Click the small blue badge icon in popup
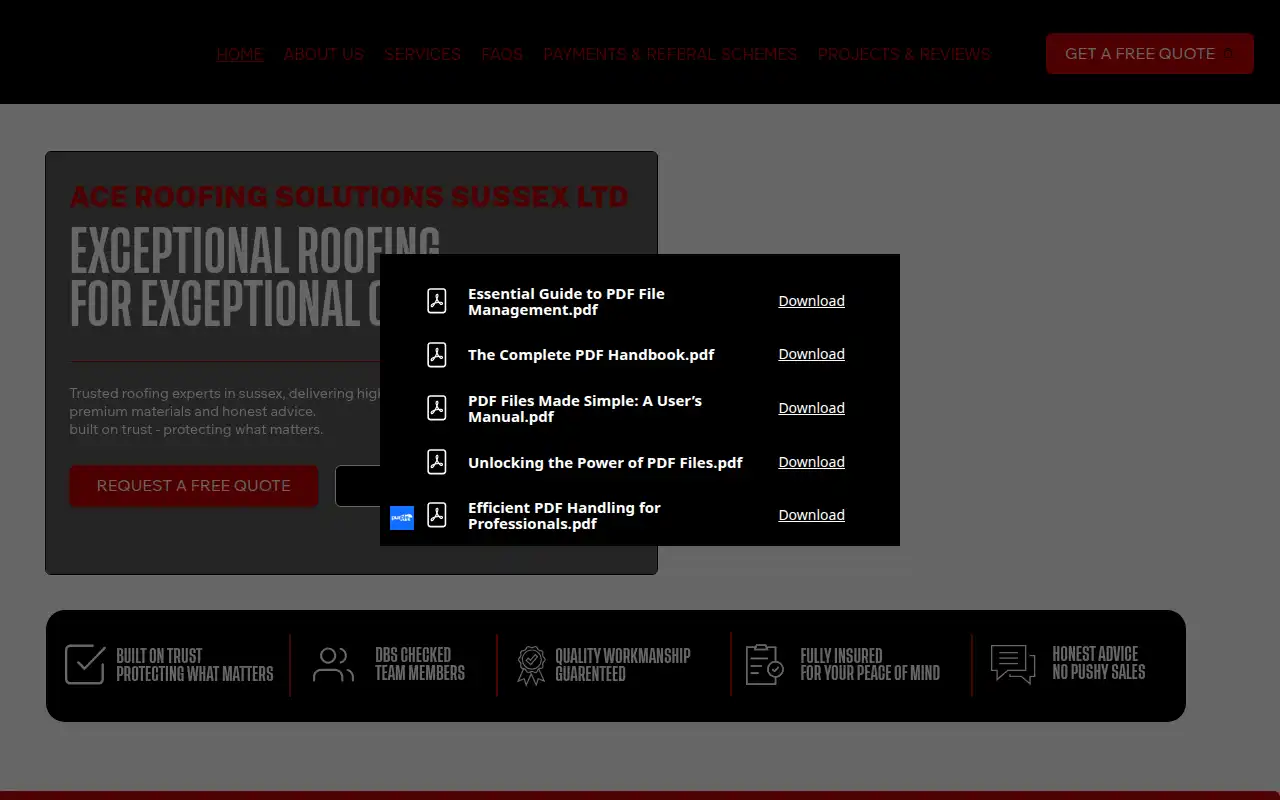 (402, 518)
